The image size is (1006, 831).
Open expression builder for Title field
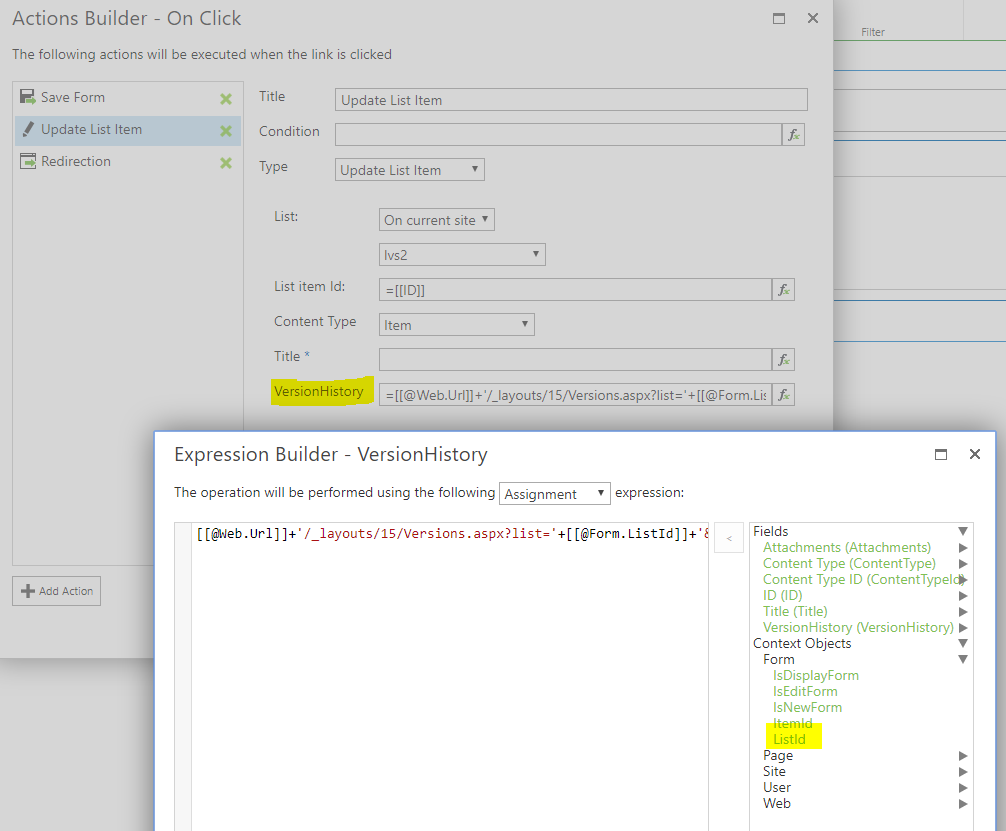tap(784, 360)
